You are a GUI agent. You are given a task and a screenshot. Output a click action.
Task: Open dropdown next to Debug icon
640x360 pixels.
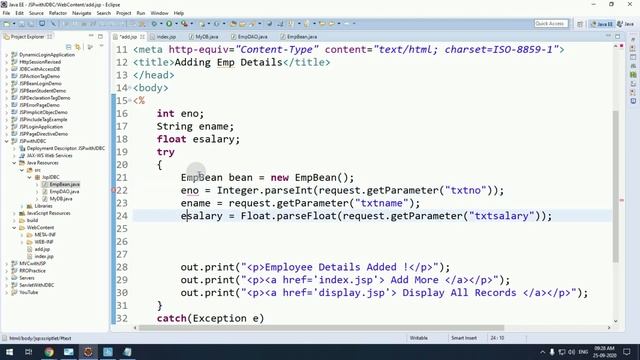tap(161, 24)
